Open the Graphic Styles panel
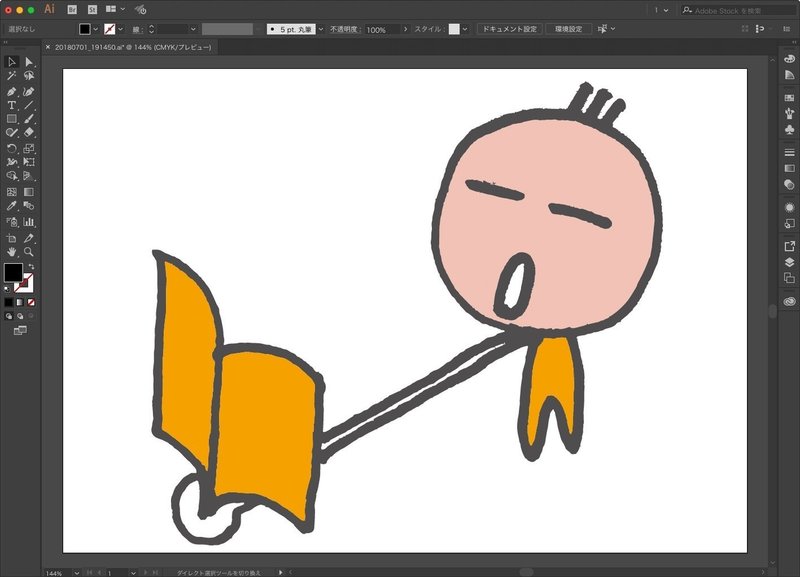 tap(789, 223)
